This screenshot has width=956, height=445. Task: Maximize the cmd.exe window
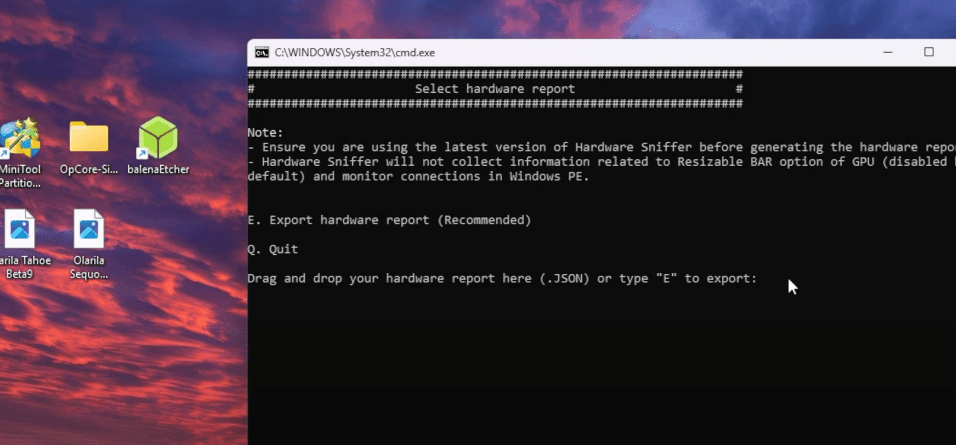pos(929,52)
